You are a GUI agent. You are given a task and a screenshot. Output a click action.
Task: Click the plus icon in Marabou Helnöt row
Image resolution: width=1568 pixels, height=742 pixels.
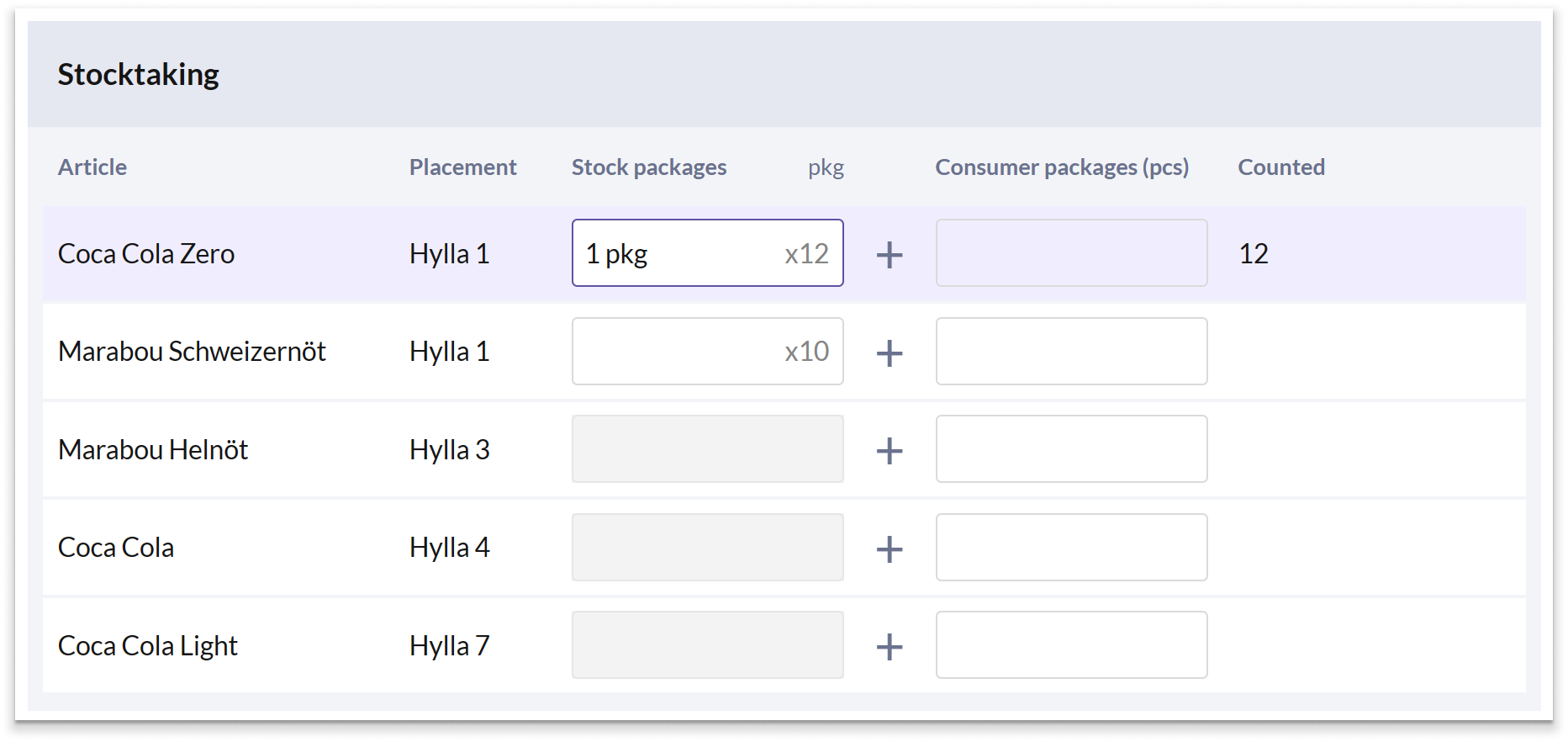[889, 451]
